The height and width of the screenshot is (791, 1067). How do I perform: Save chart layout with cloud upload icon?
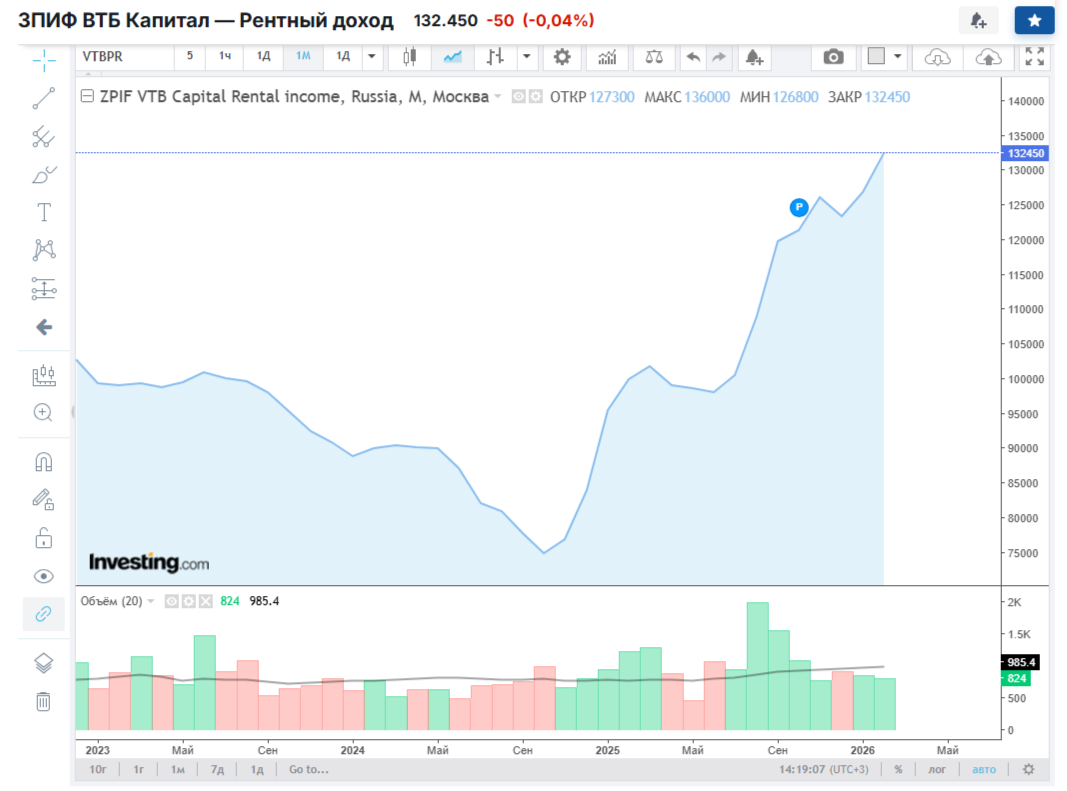pyautogui.click(x=988, y=57)
